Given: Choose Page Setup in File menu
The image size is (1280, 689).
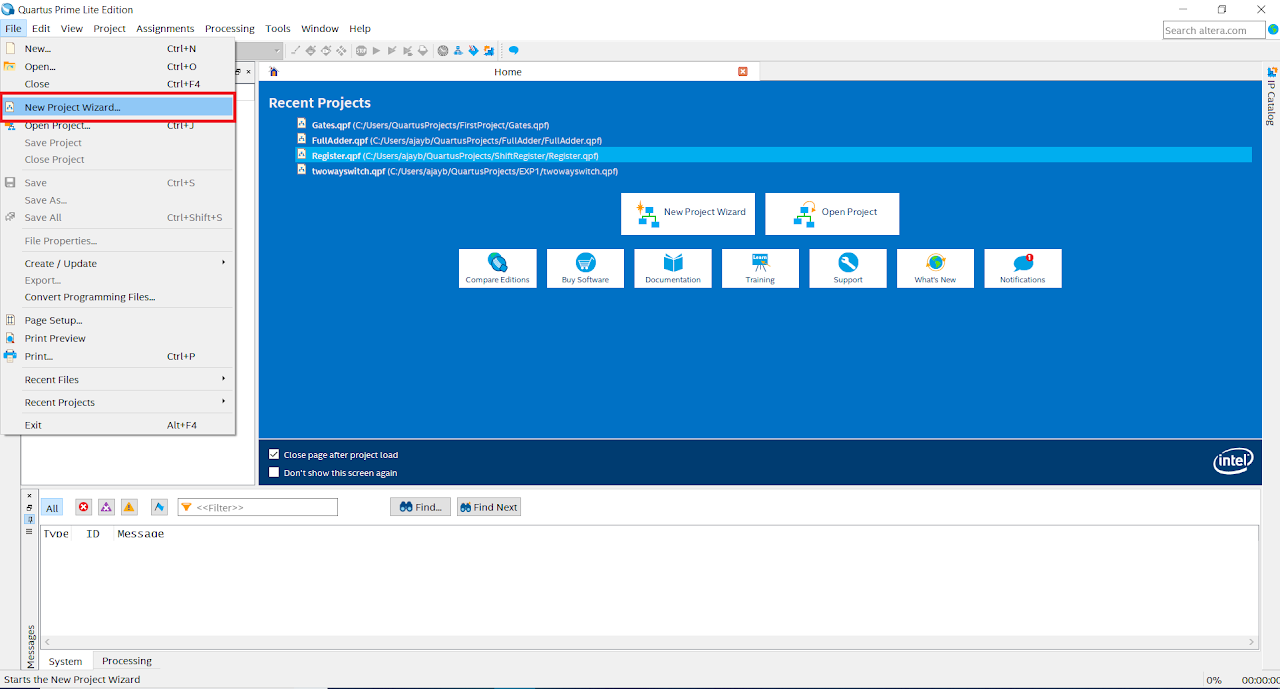Looking at the screenshot, I should click(x=118, y=320).
